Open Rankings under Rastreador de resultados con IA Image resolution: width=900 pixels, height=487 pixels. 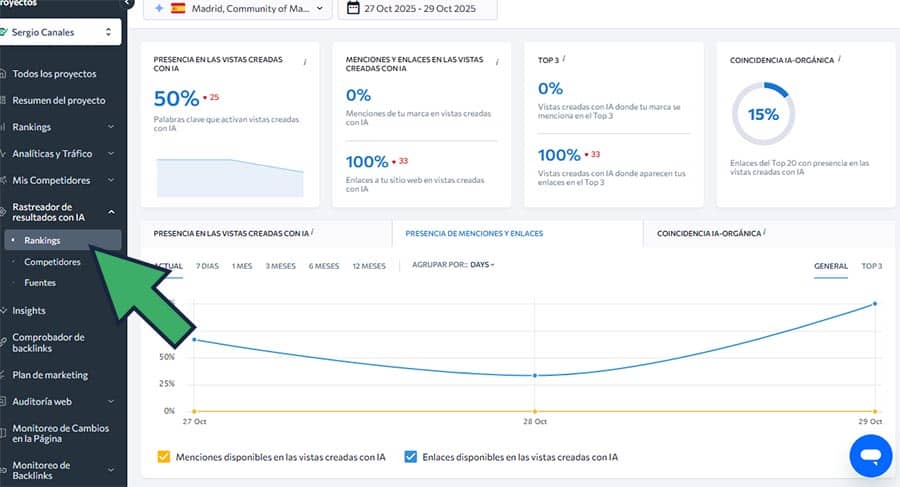coord(63,240)
